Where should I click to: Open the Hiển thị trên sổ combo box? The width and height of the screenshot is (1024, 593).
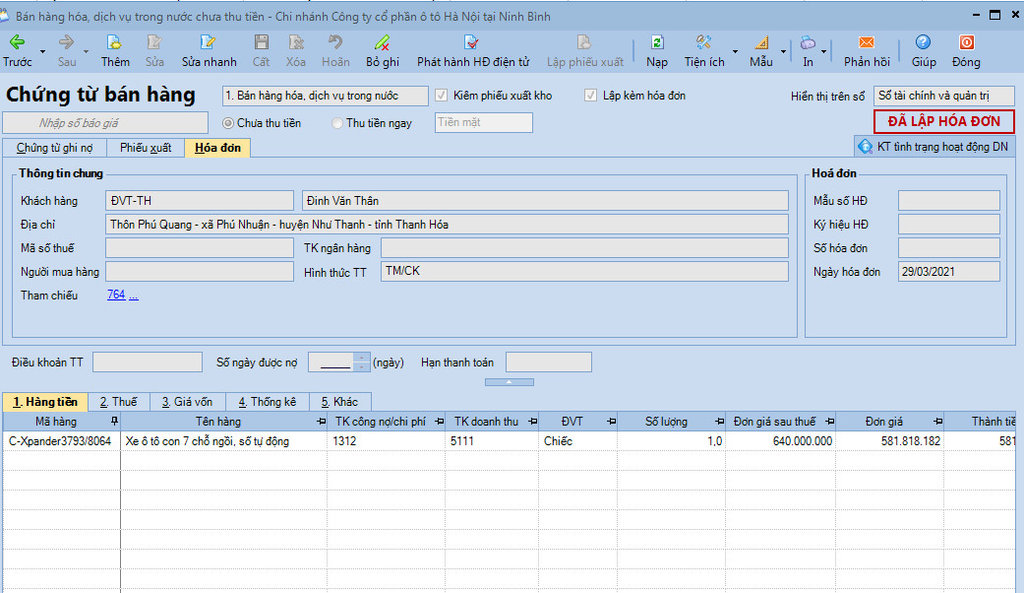pyautogui.click(x=944, y=95)
